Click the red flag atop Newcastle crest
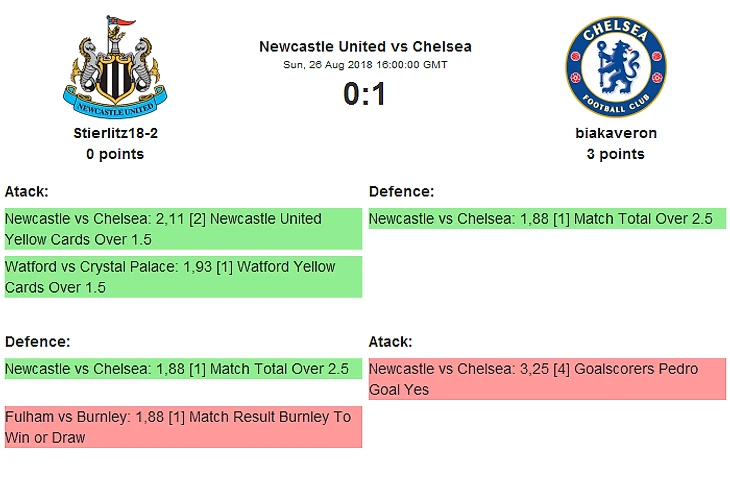This screenshot has height=480, width=730. point(124,21)
